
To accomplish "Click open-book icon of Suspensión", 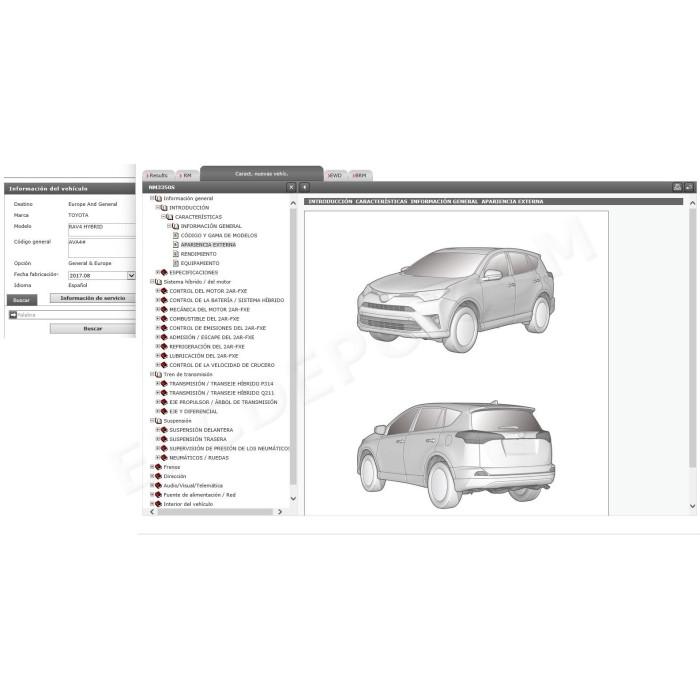I will click(x=158, y=421).
